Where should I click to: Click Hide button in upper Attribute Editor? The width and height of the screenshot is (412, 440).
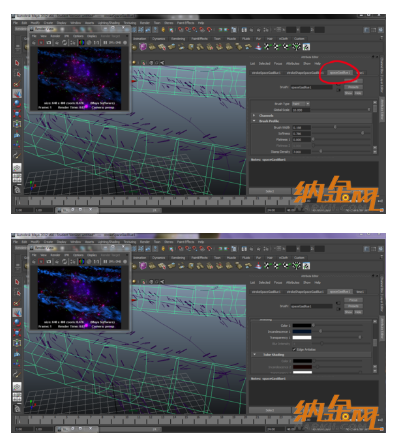[x=358, y=93]
